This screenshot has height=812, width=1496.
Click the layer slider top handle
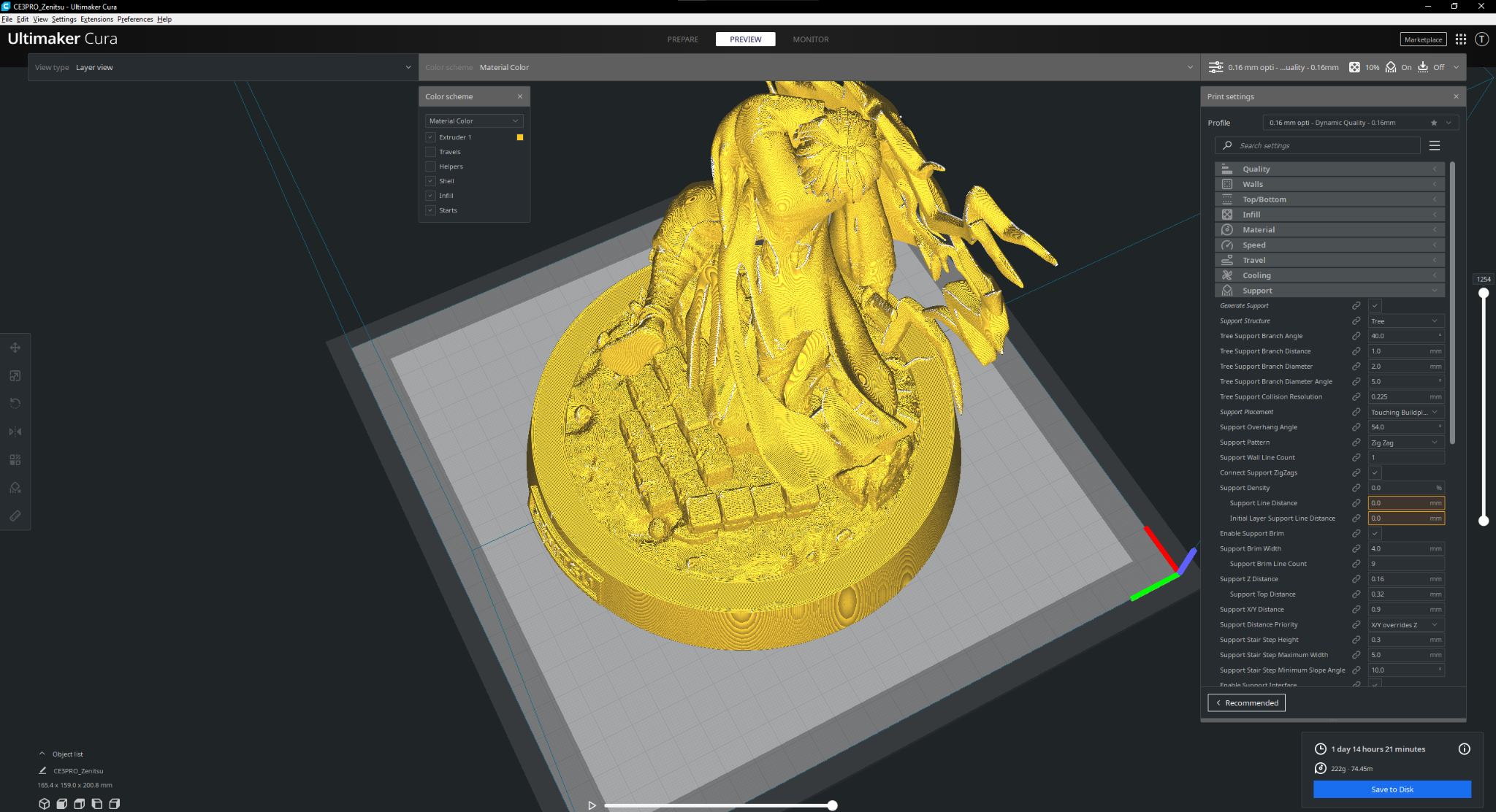1484,293
